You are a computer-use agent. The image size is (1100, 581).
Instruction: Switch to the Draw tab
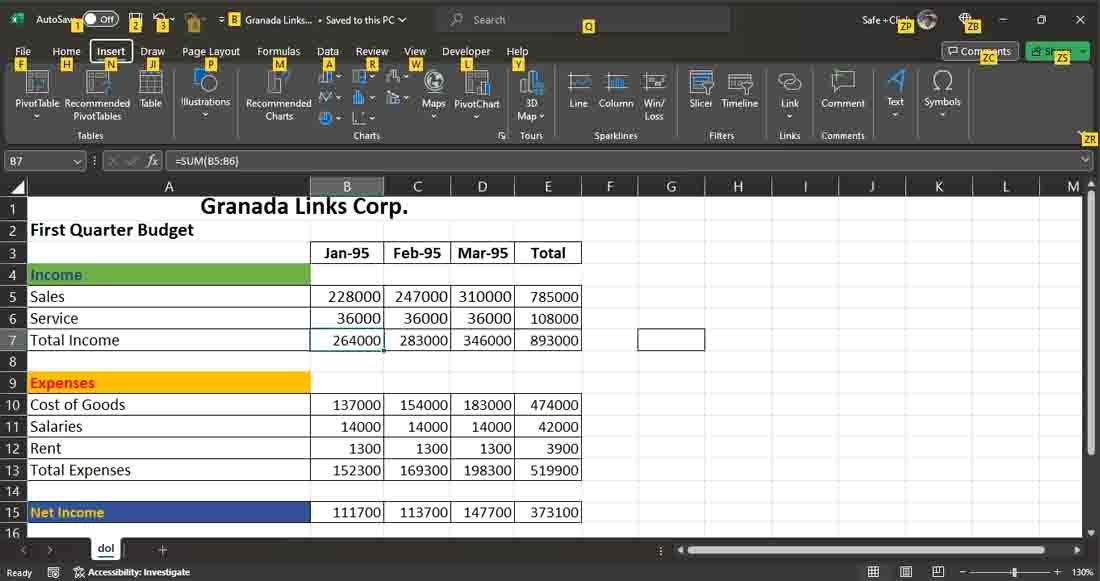[x=152, y=51]
